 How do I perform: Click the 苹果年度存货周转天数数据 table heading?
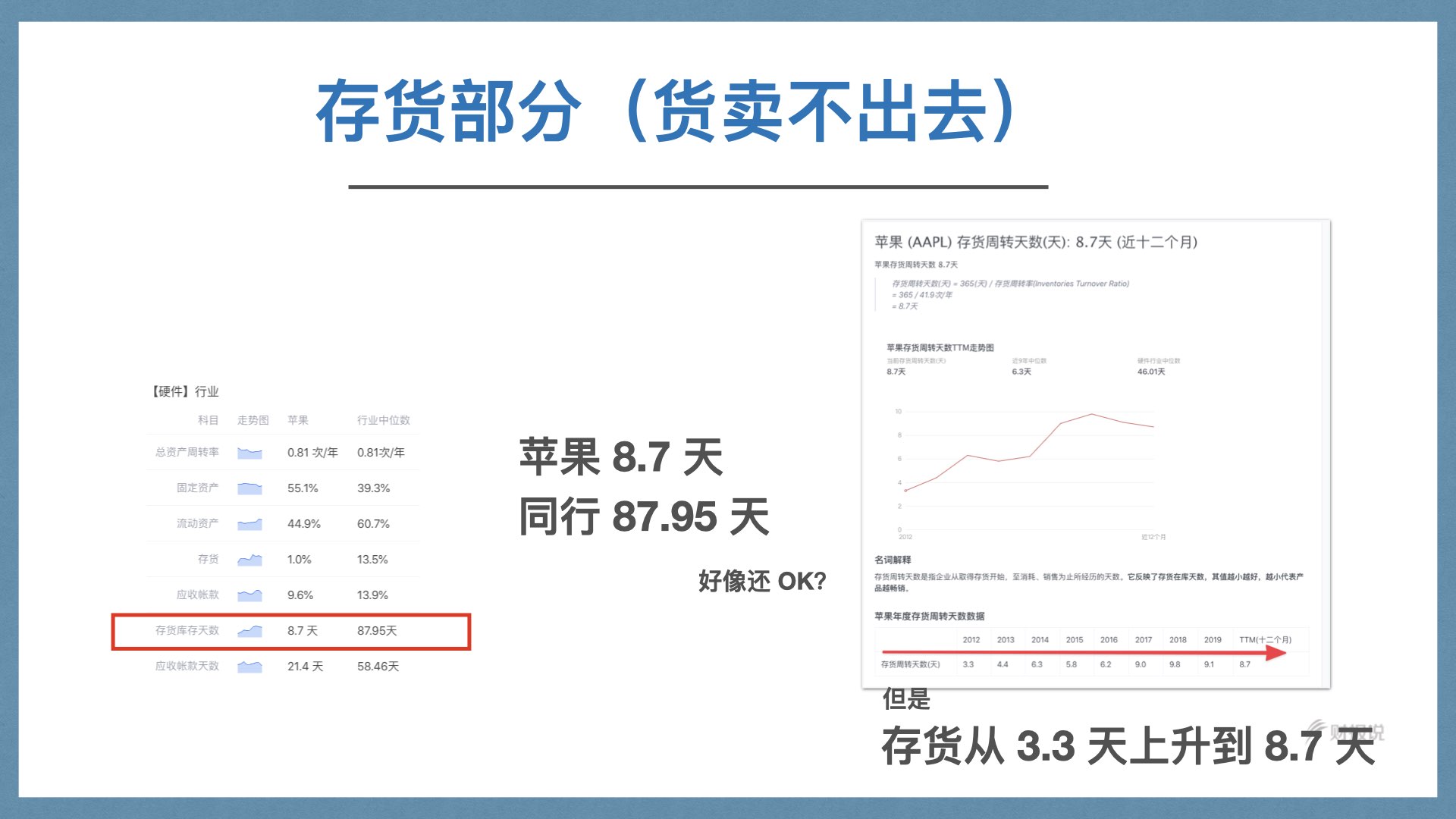point(929,617)
